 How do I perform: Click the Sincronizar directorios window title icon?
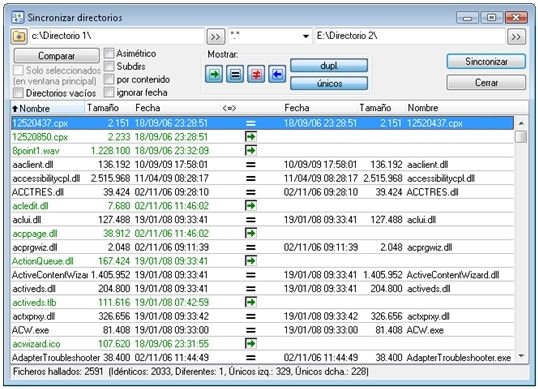click(17, 17)
